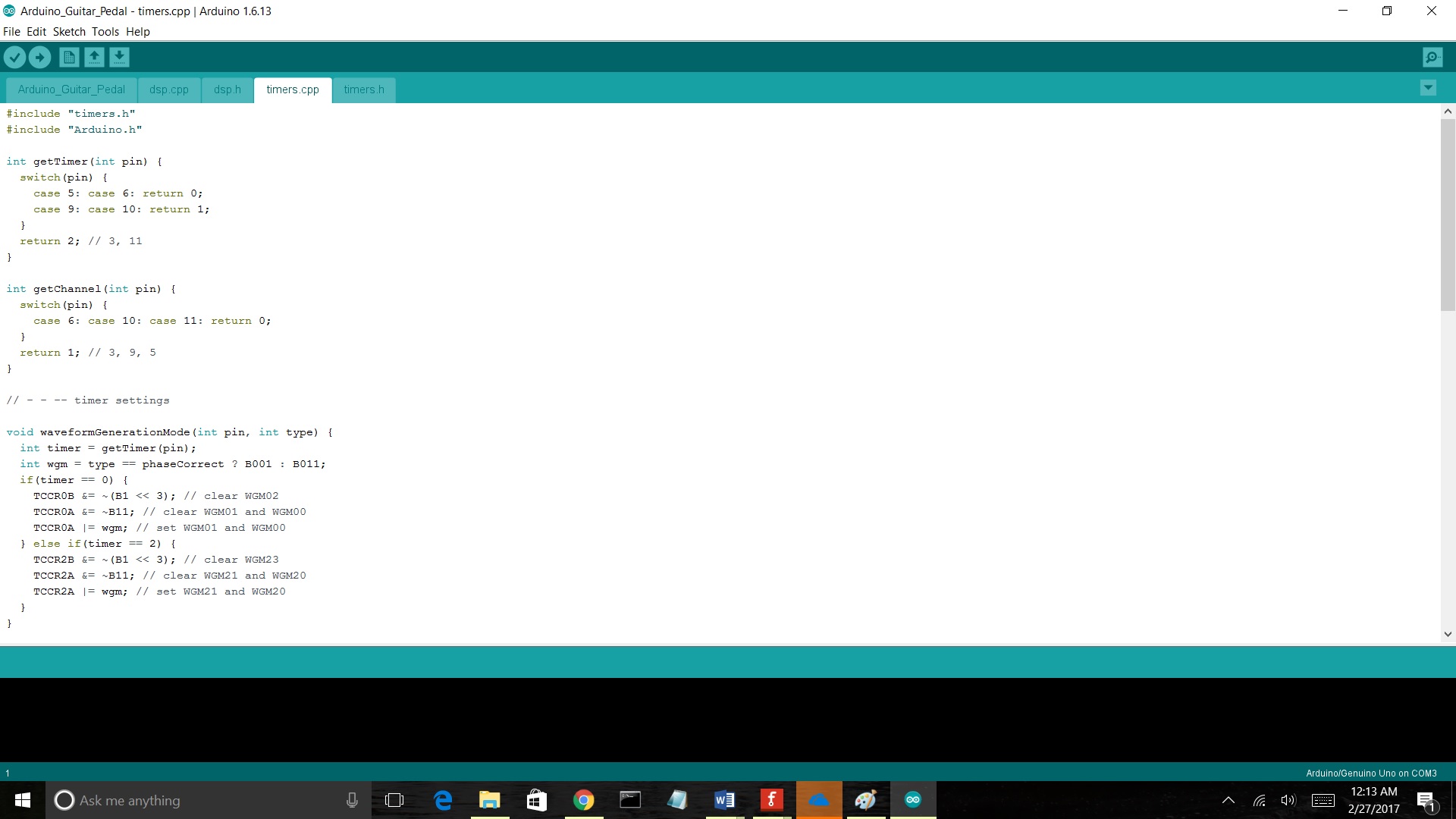
Task: Select the Arduino_Guitar_Pedal tab
Action: pos(71,89)
